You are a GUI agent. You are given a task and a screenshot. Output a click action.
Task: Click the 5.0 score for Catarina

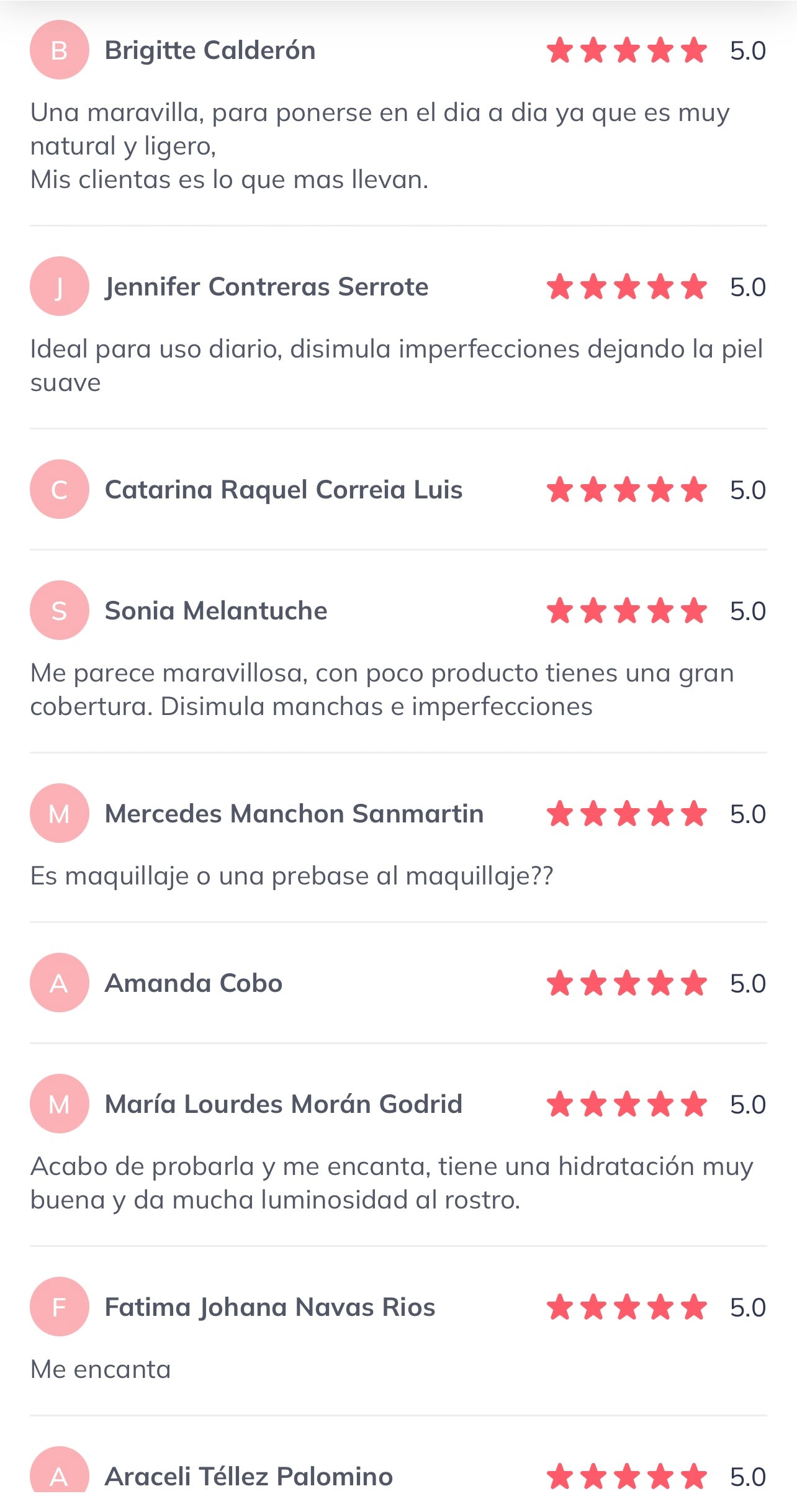coord(747,490)
